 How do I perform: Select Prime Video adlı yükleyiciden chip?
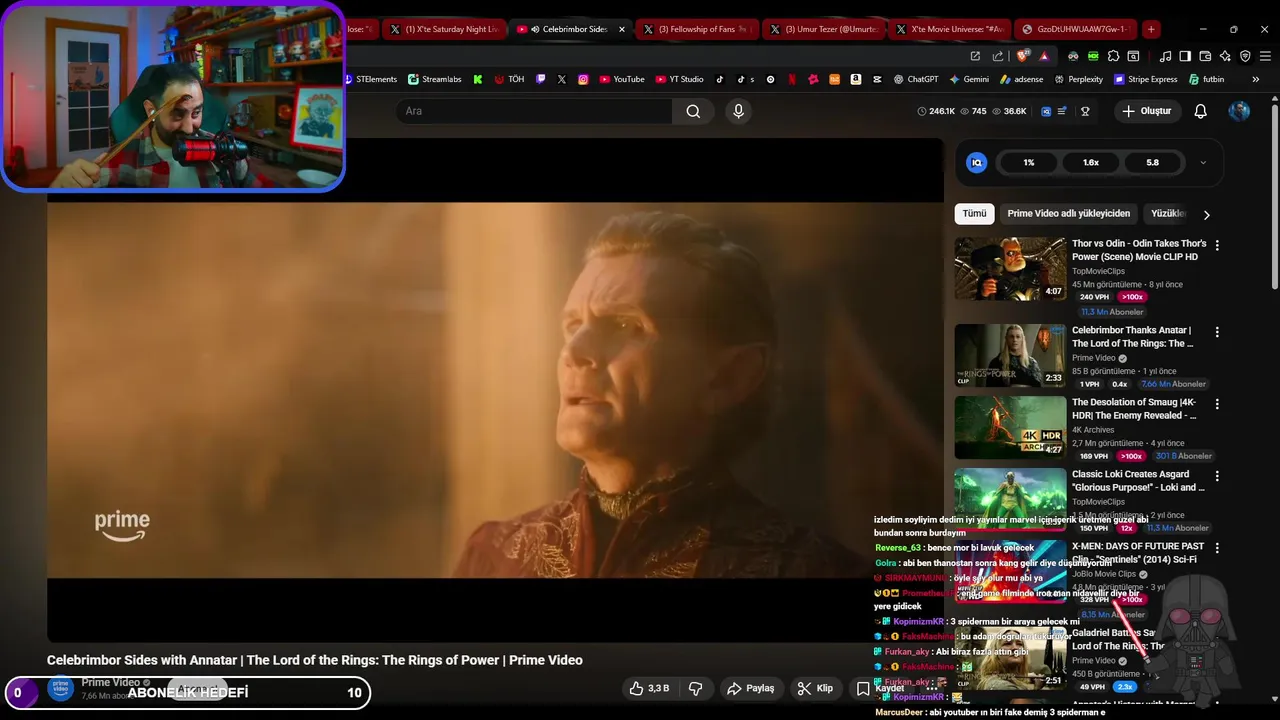pyautogui.click(x=1068, y=214)
